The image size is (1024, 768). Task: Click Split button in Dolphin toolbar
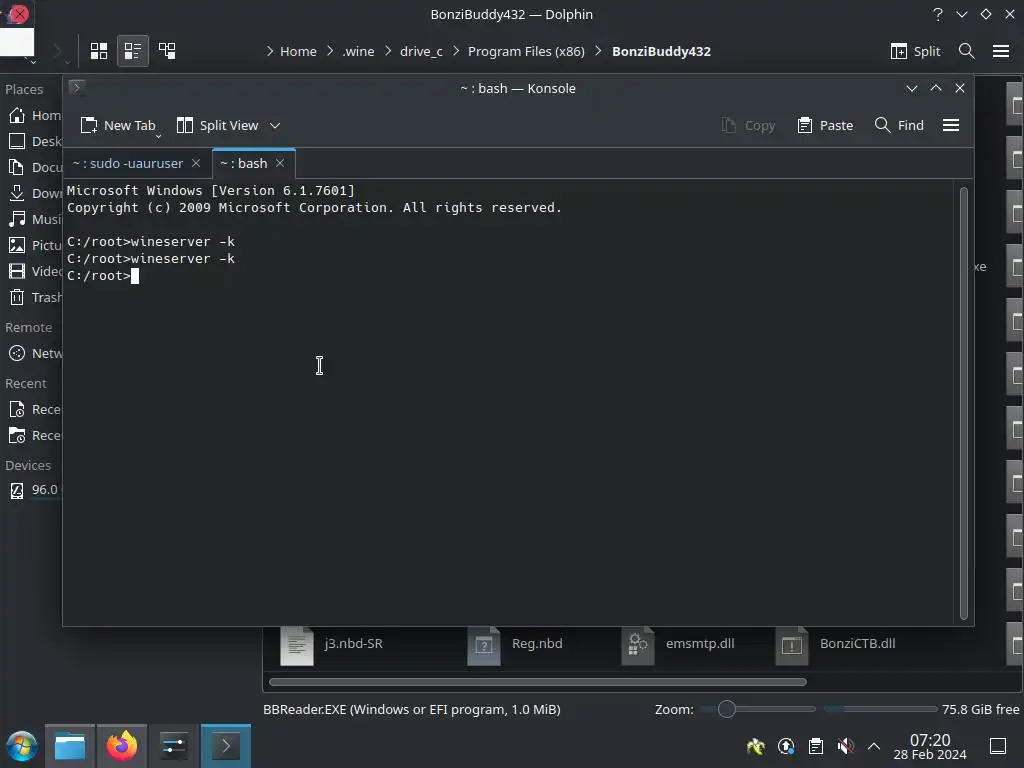(916, 51)
